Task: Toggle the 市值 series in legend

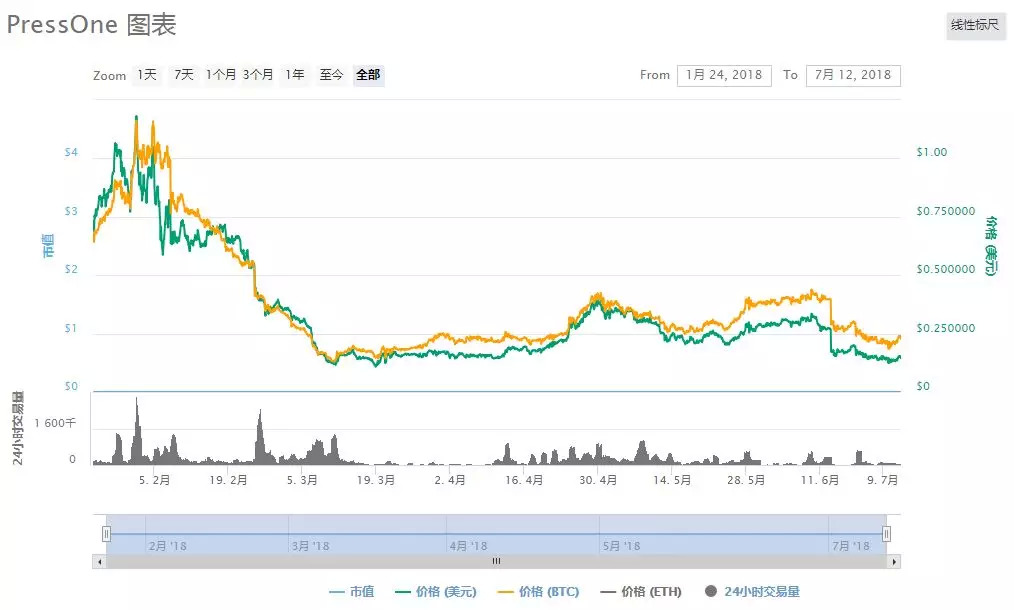Action: click(x=352, y=591)
